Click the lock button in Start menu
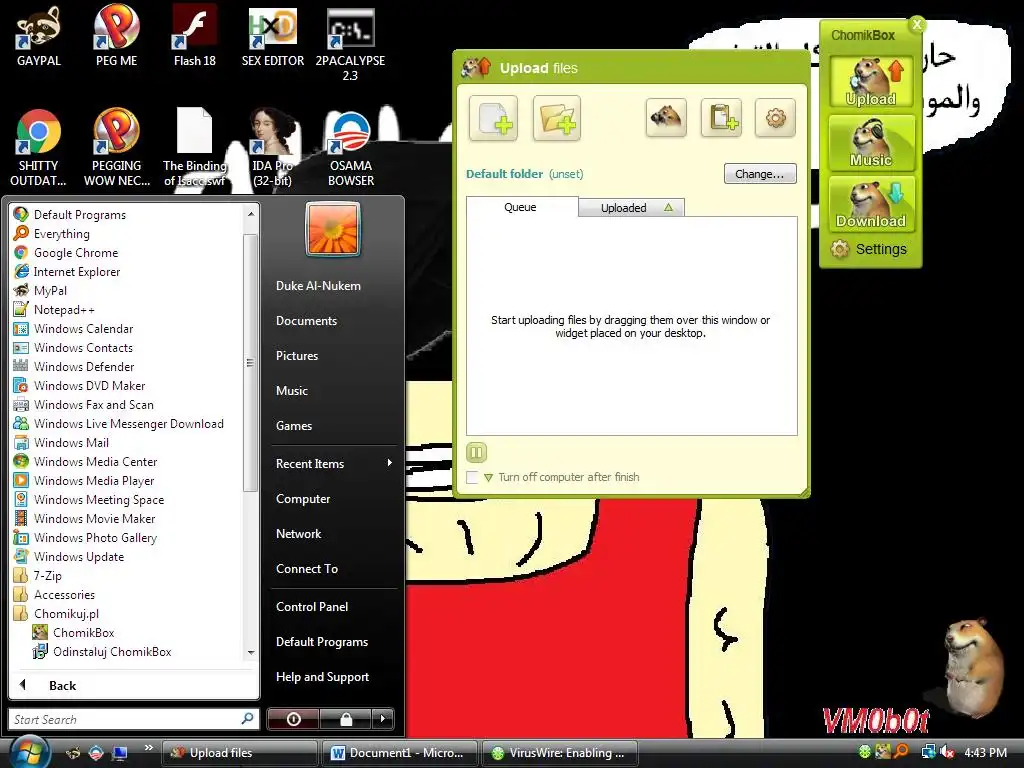Viewport: 1024px width, 768px height. point(346,719)
